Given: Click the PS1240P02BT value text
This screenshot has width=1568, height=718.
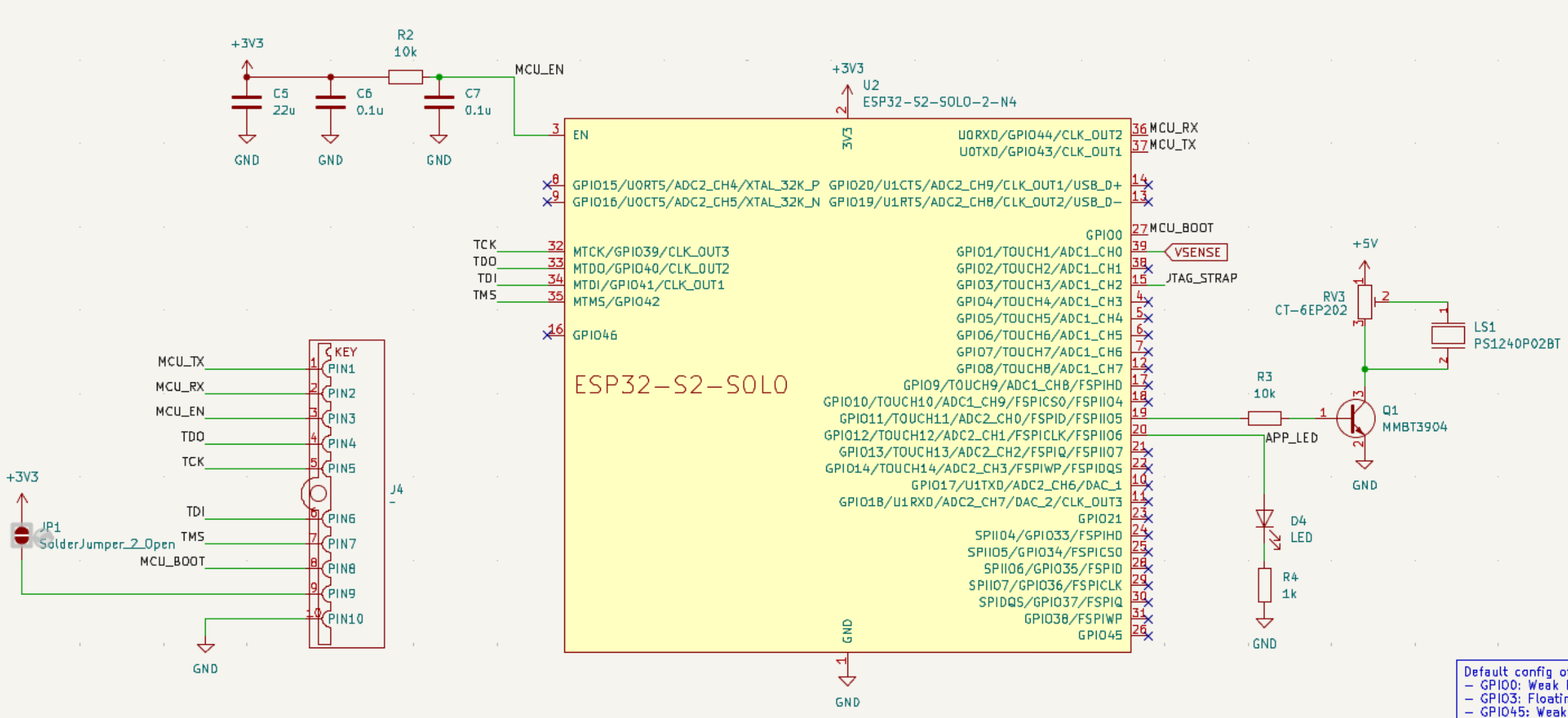Looking at the screenshot, I should click(1517, 344).
